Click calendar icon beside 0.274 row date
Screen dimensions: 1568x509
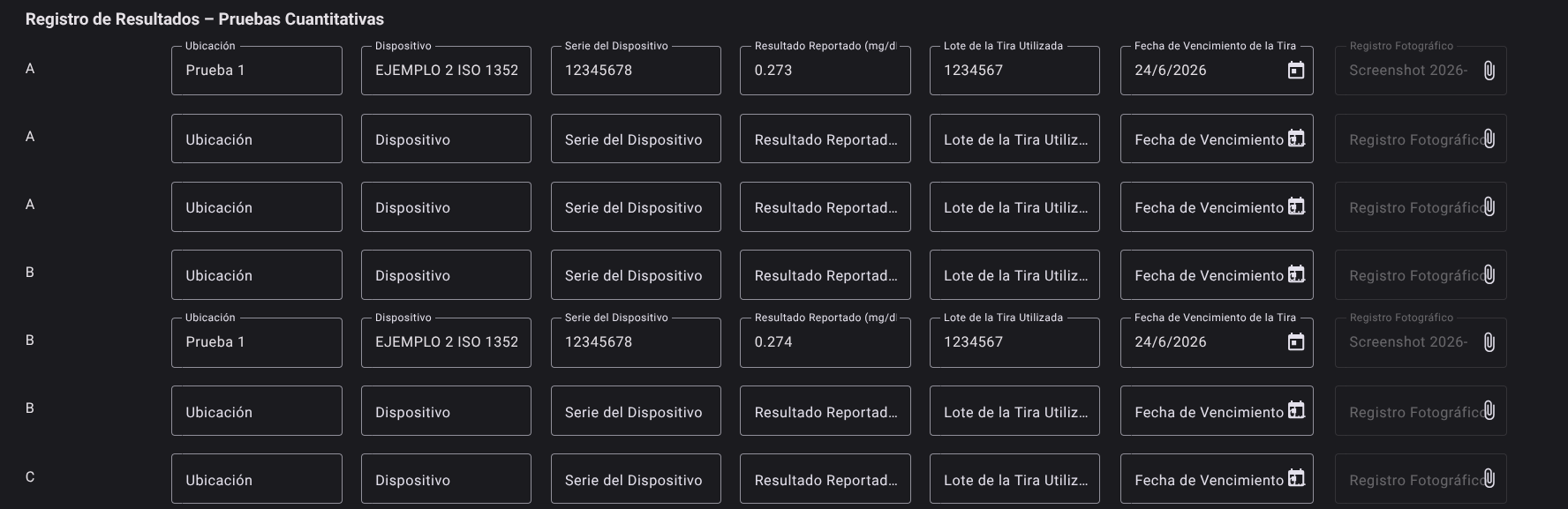(x=1295, y=342)
